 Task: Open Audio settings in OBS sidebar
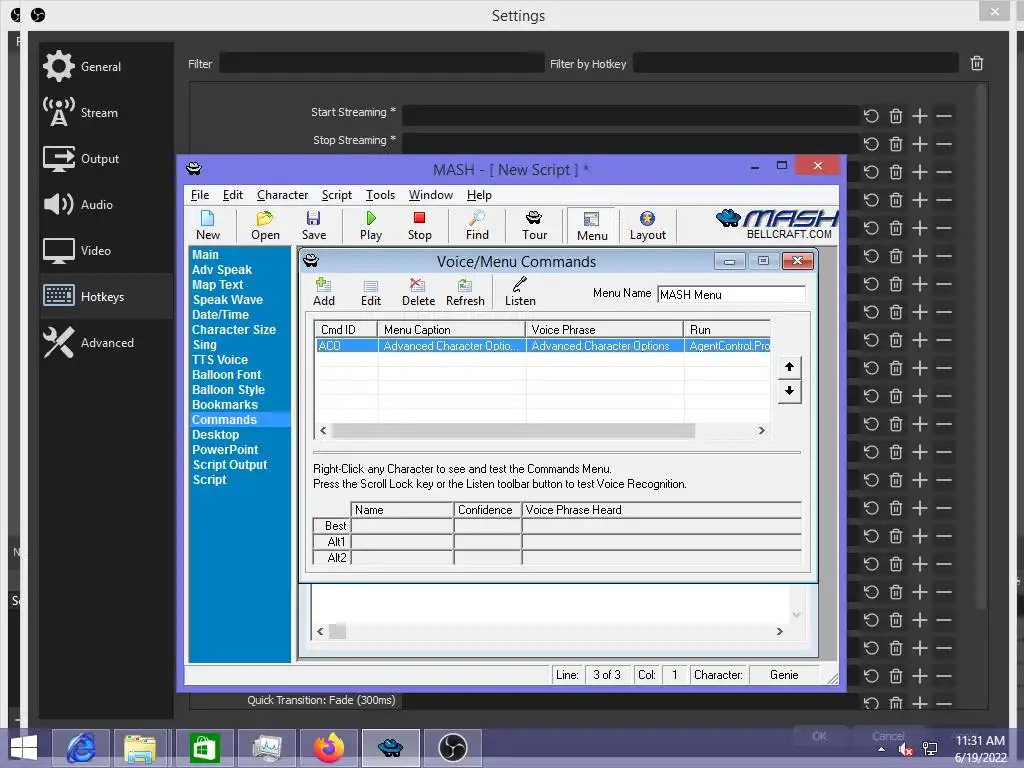tap(106, 204)
